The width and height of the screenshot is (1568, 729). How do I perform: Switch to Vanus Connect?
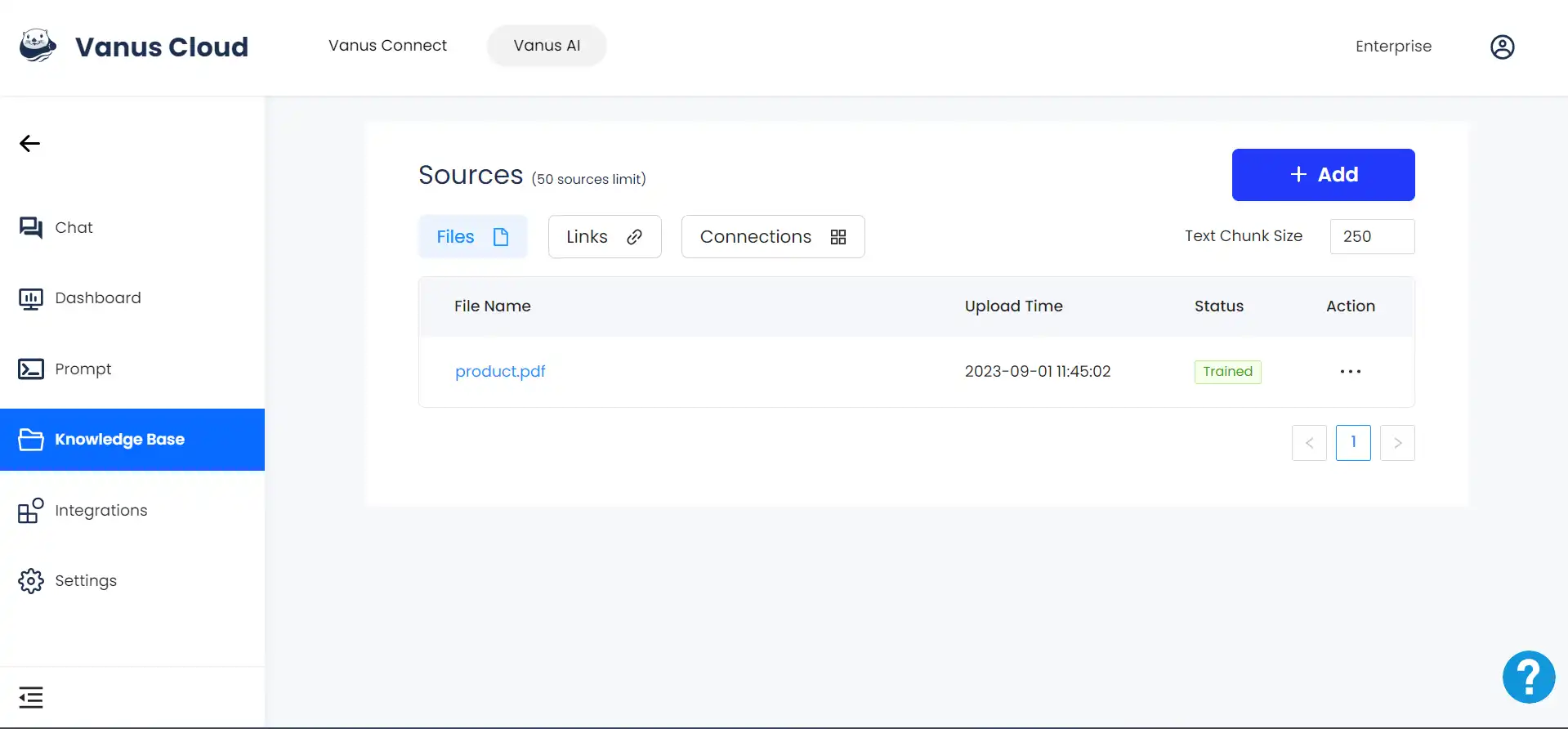coord(387,46)
